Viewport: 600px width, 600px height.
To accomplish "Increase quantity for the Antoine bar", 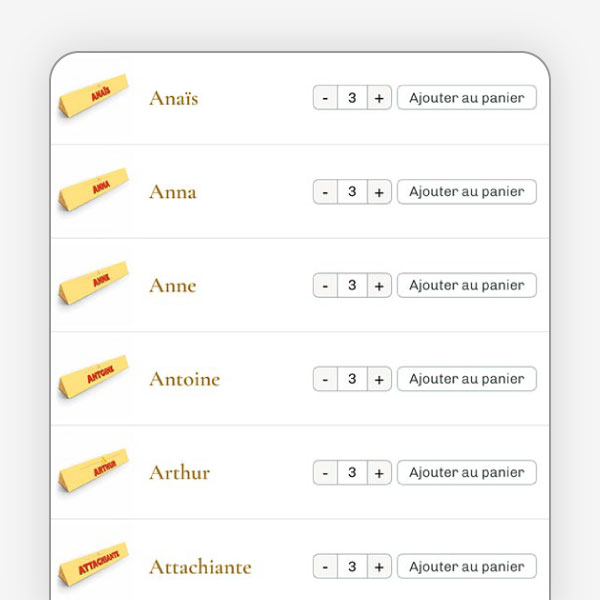I will coord(379,379).
